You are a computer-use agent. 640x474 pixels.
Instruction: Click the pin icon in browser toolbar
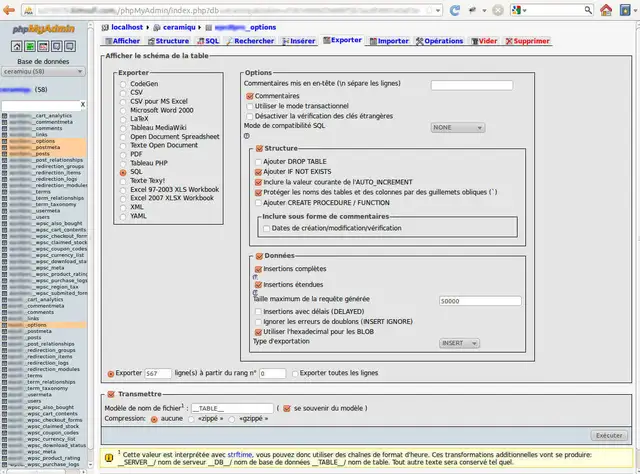click(x=472, y=10)
